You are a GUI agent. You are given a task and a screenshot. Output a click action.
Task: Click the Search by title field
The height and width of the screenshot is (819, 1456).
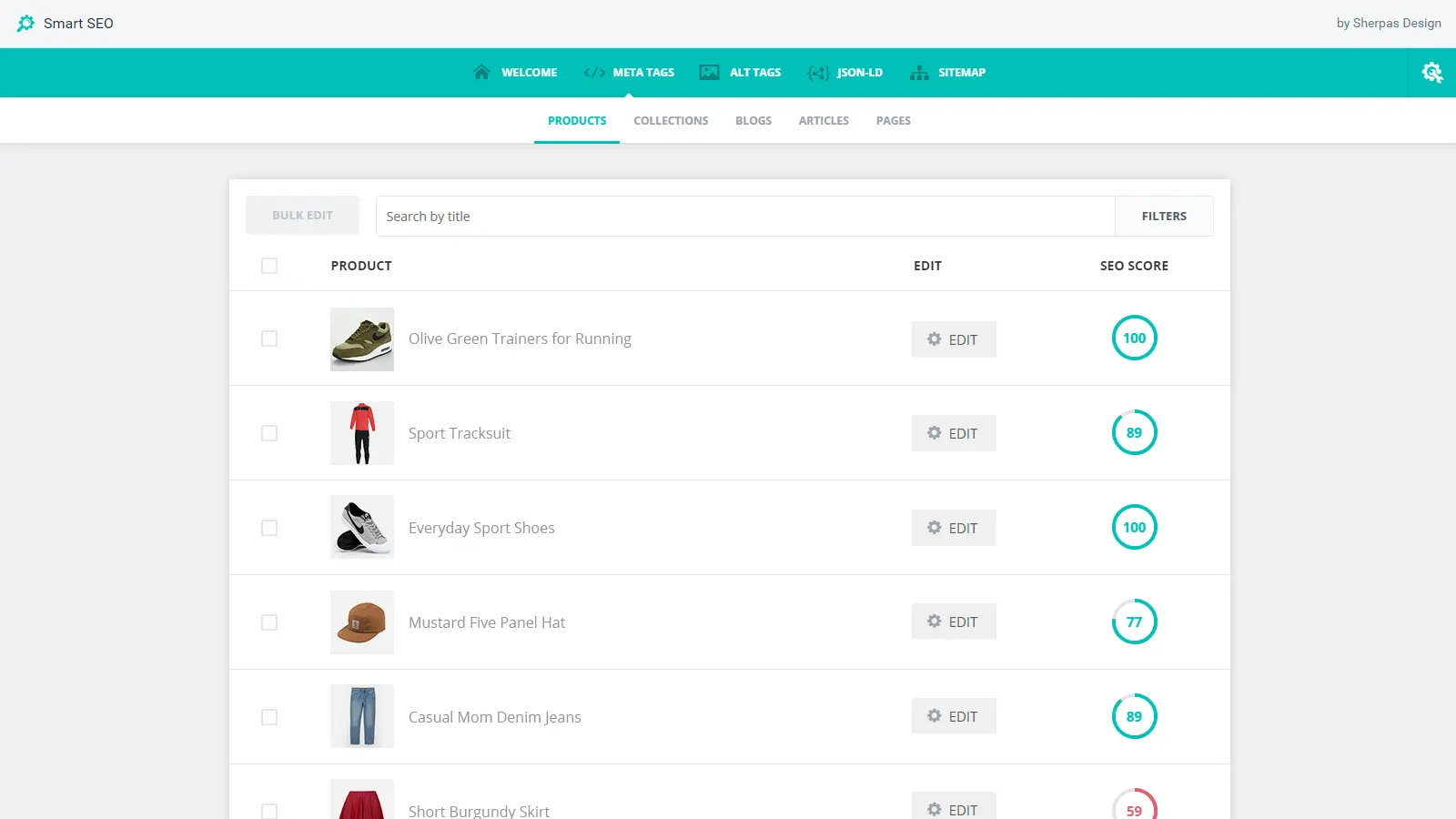(746, 216)
